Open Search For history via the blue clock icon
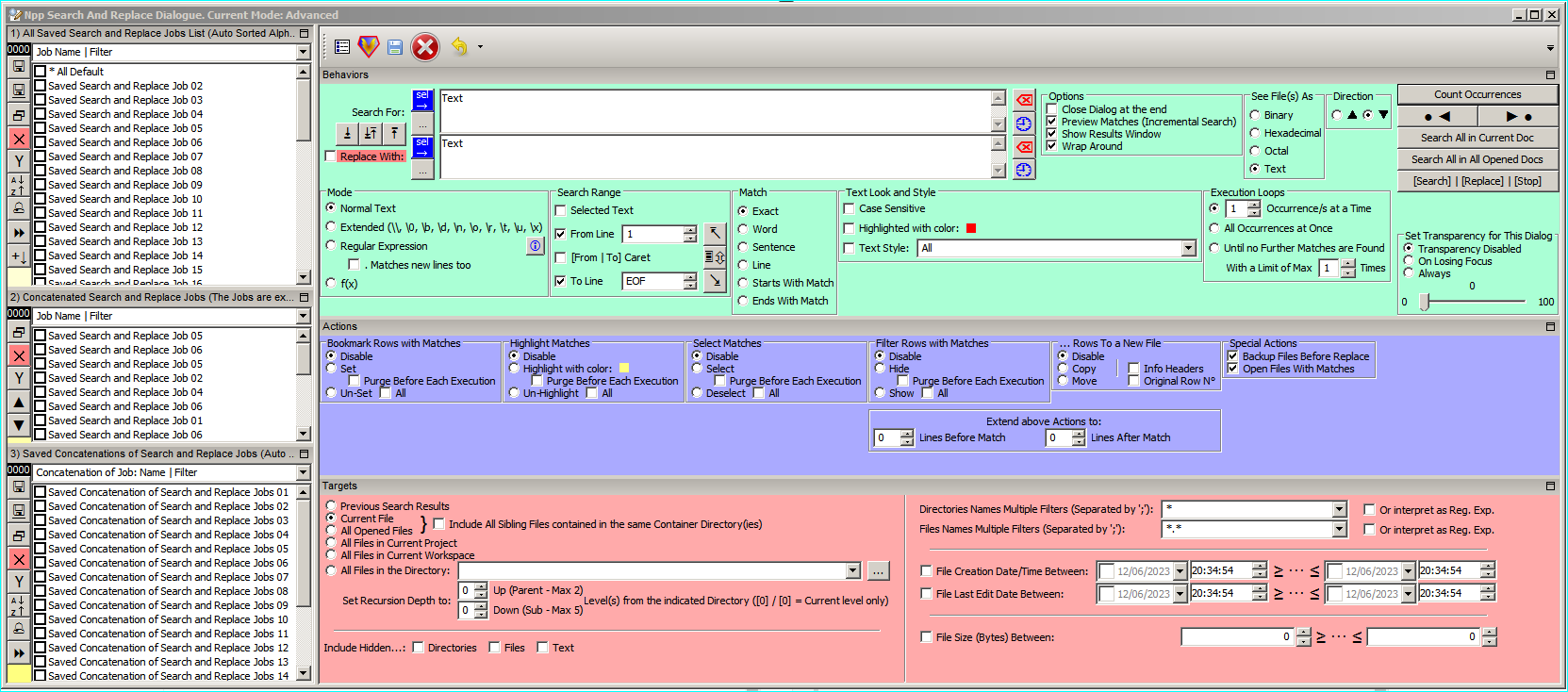Screen dimensions: 1568x692 [x=1024, y=124]
